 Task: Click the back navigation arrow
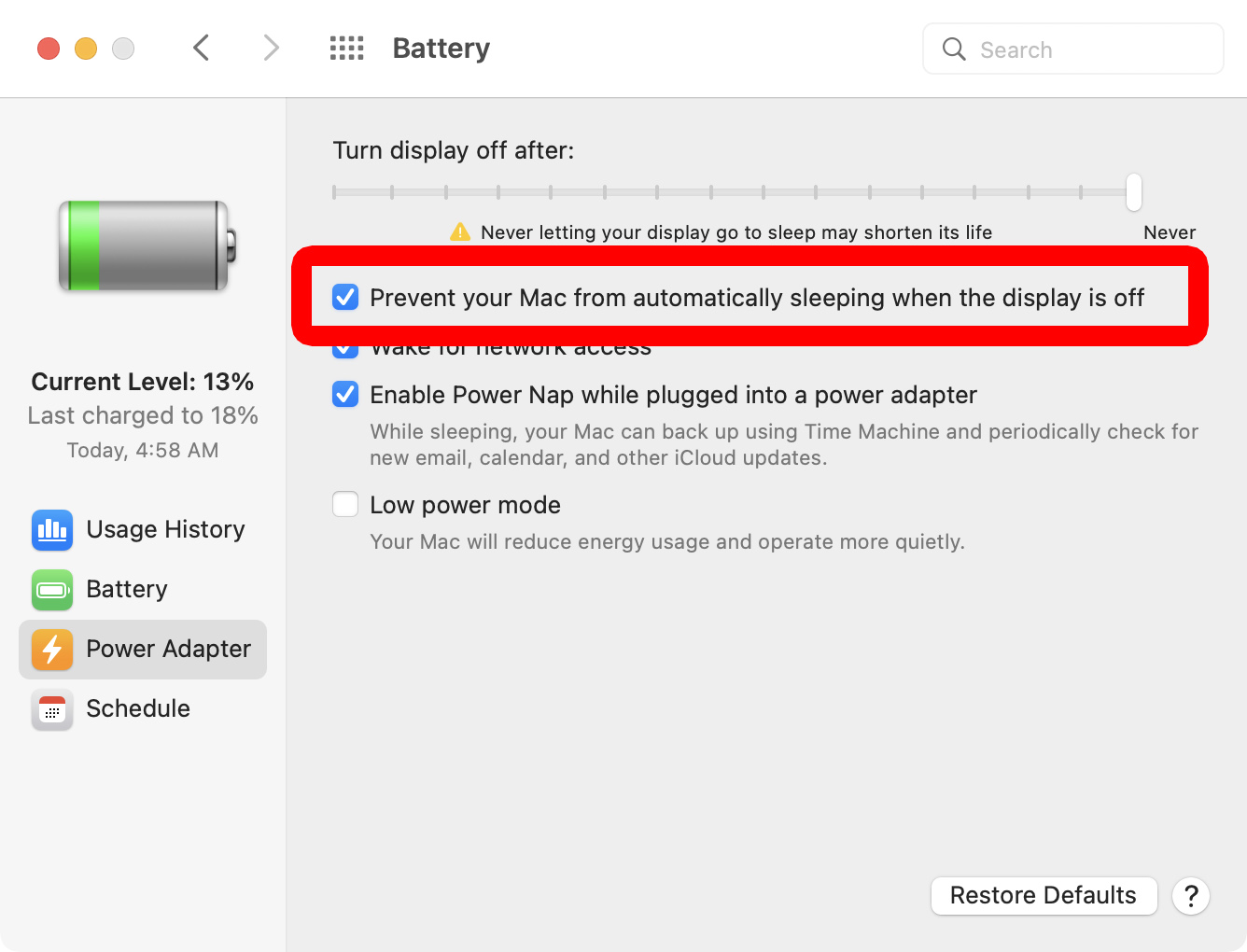(x=201, y=48)
